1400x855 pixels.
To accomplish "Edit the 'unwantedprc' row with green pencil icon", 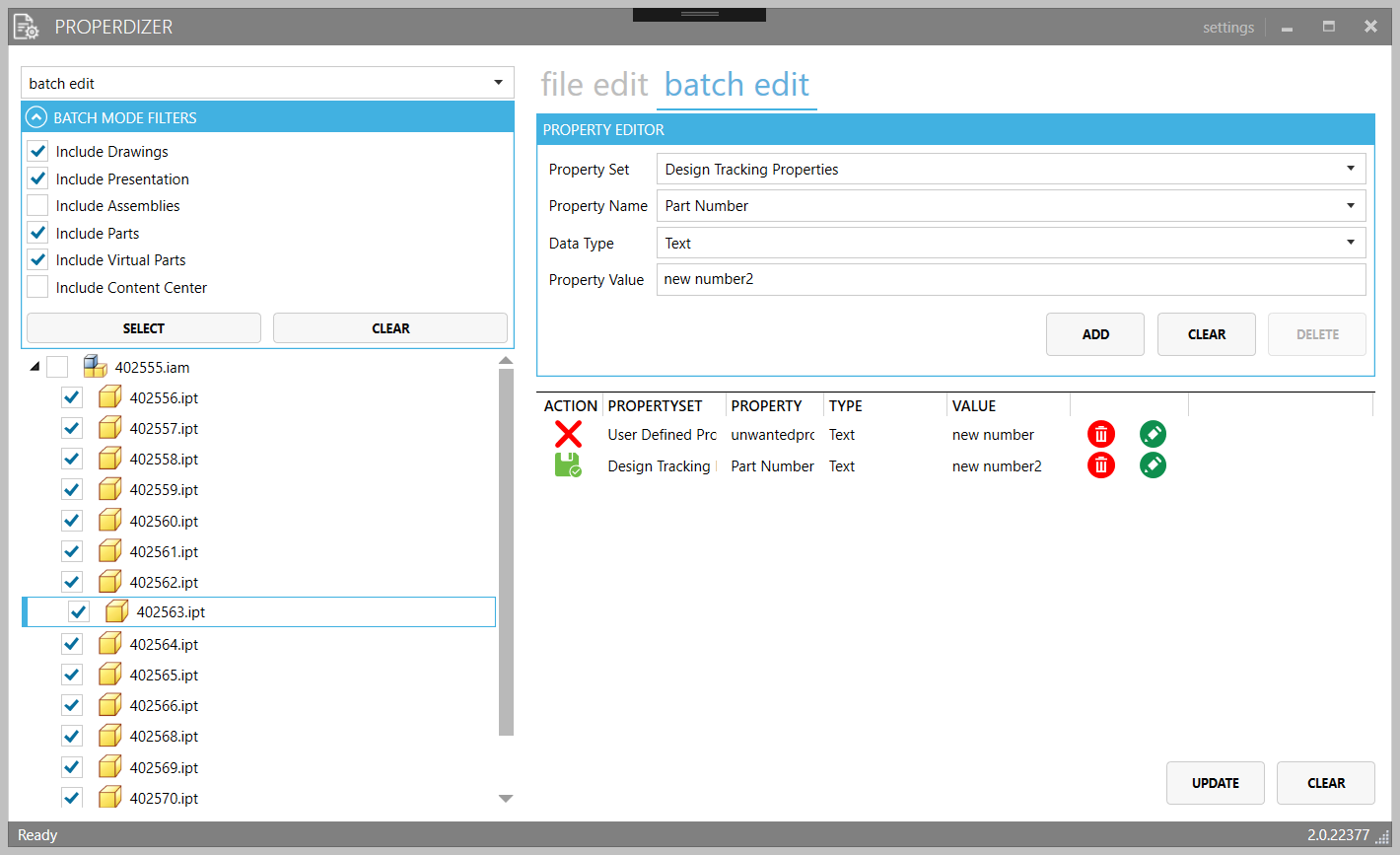I will 1153,434.
